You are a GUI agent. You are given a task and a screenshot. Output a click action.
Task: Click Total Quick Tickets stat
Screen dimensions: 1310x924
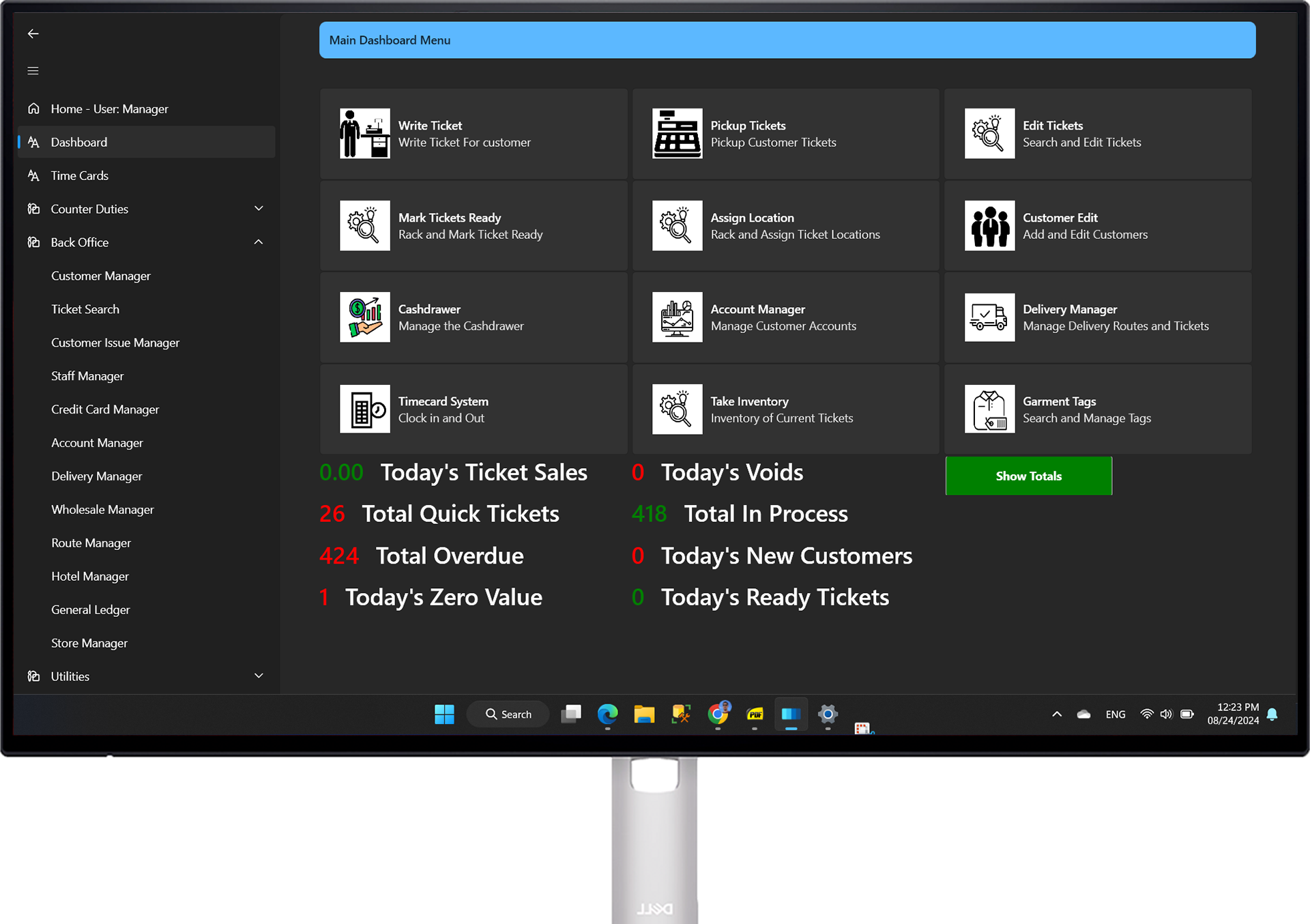coord(439,514)
